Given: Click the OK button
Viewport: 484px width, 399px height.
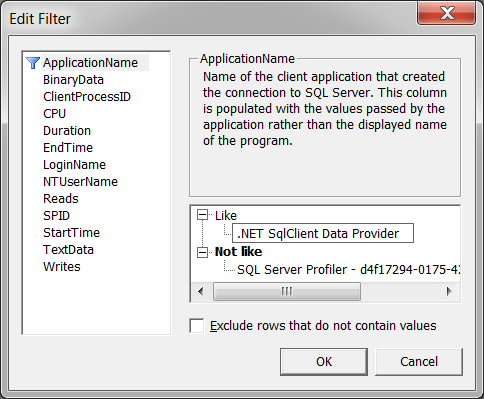Looking at the screenshot, I should click(x=324, y=362).
